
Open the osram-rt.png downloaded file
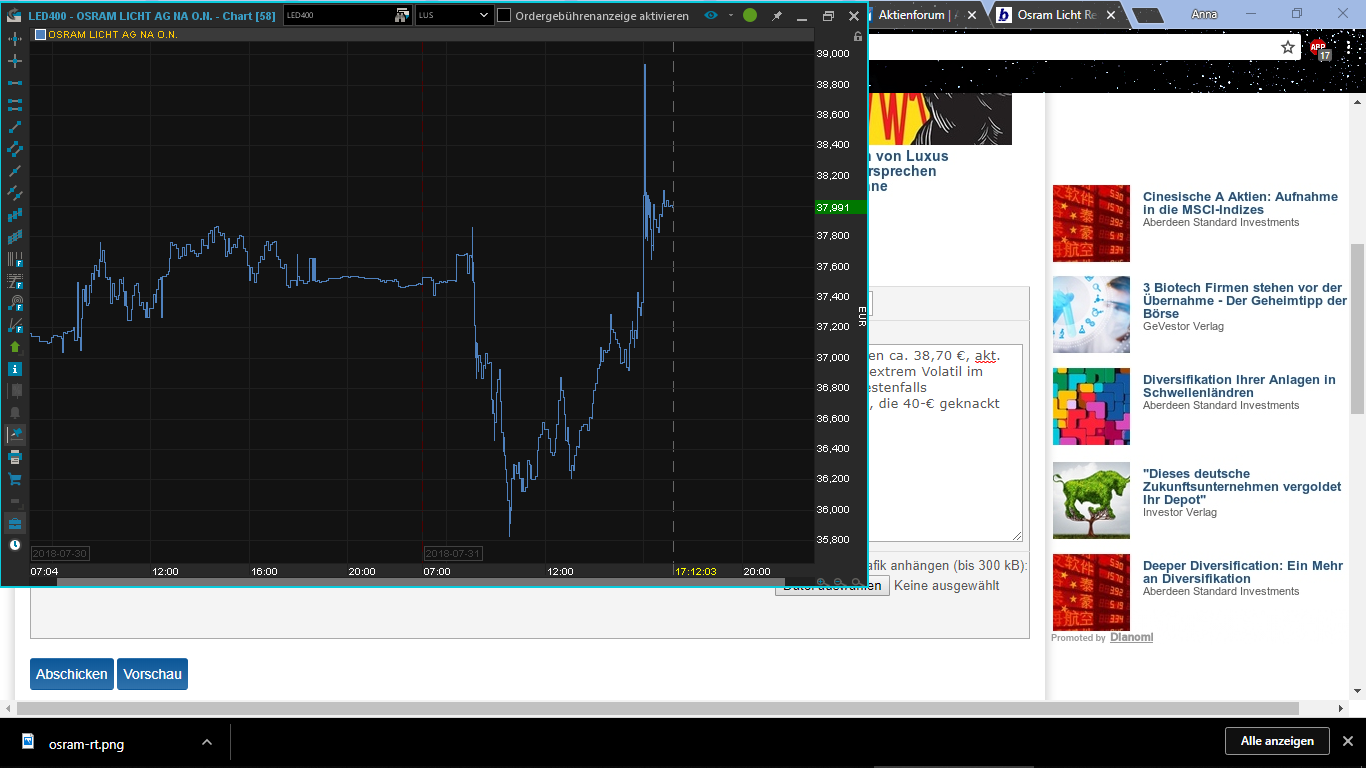[x=86, y=743]
